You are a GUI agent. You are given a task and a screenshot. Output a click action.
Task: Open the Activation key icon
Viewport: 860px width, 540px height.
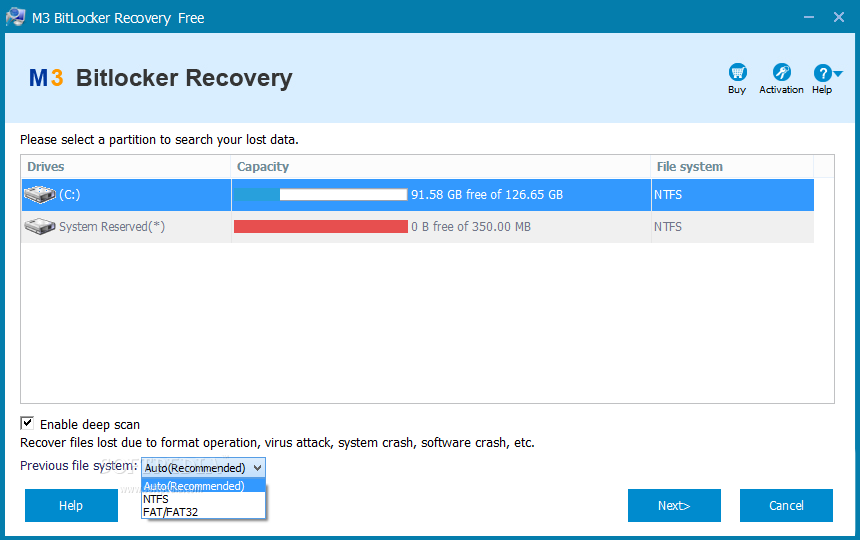pyautogui.click(x=781, y=72)
